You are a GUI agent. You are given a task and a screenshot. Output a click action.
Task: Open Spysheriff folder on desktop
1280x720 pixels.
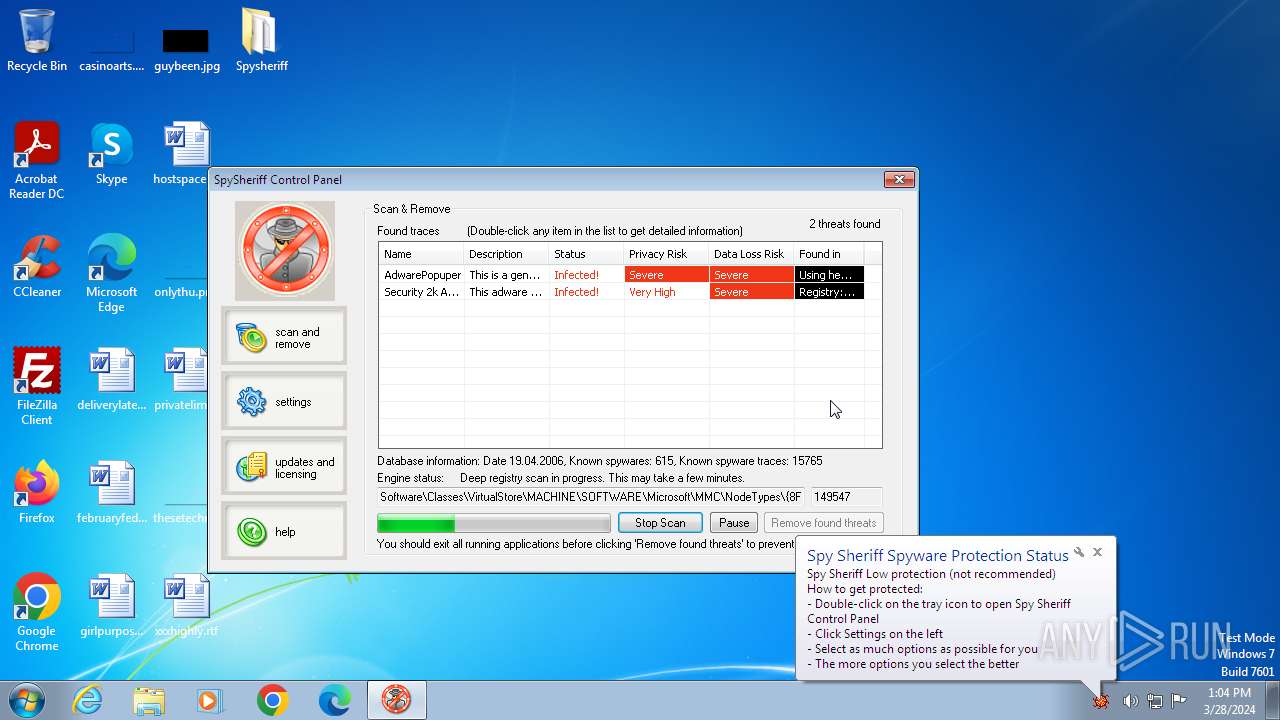(x=261, y=41)
